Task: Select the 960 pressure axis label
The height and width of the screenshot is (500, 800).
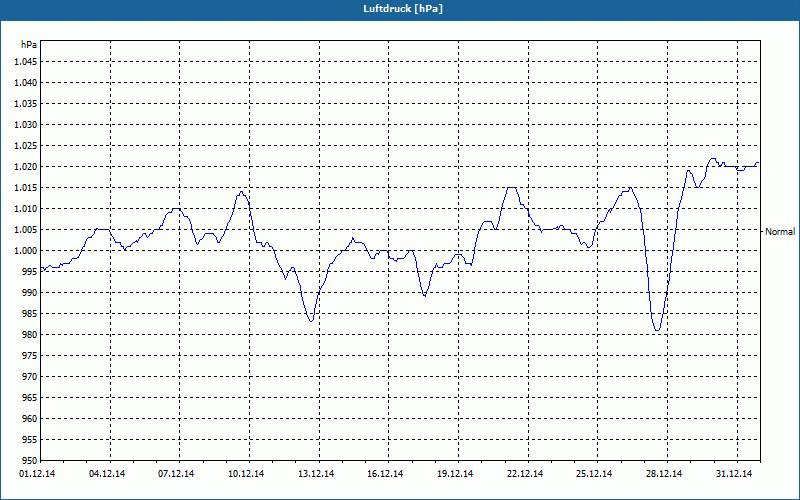Action: (30, 418)
